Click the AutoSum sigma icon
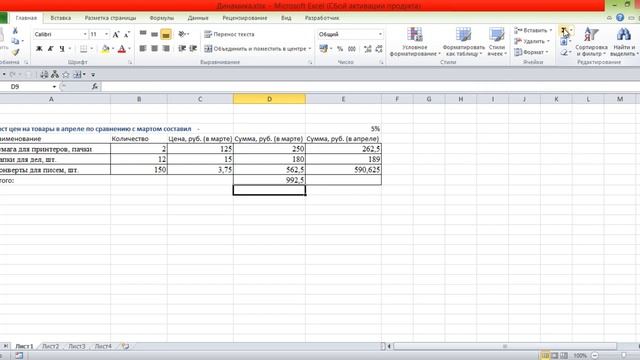This screenshot has height=360, width=640. 564,30
